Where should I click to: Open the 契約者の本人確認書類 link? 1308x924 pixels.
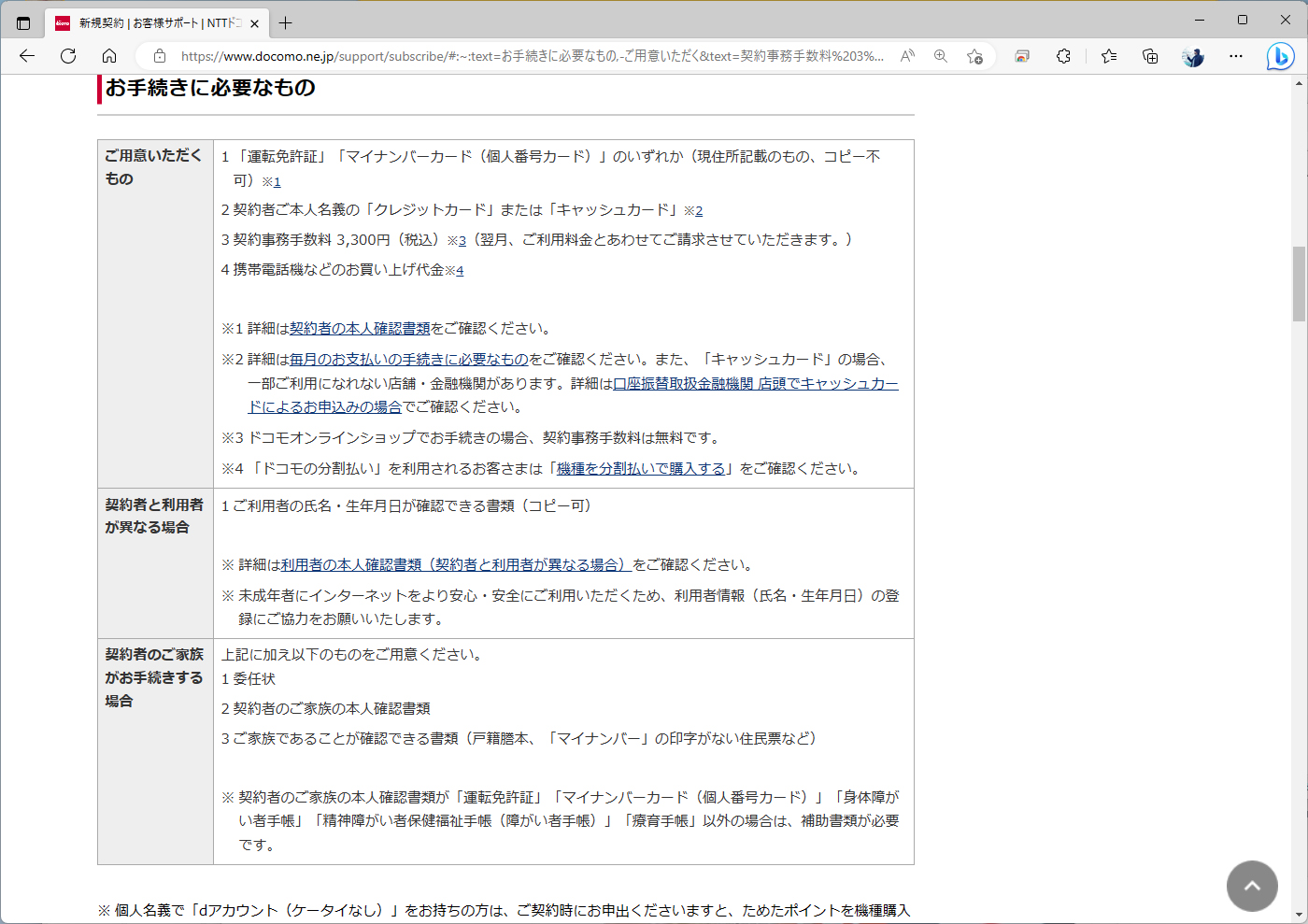[x=360, y=329]
